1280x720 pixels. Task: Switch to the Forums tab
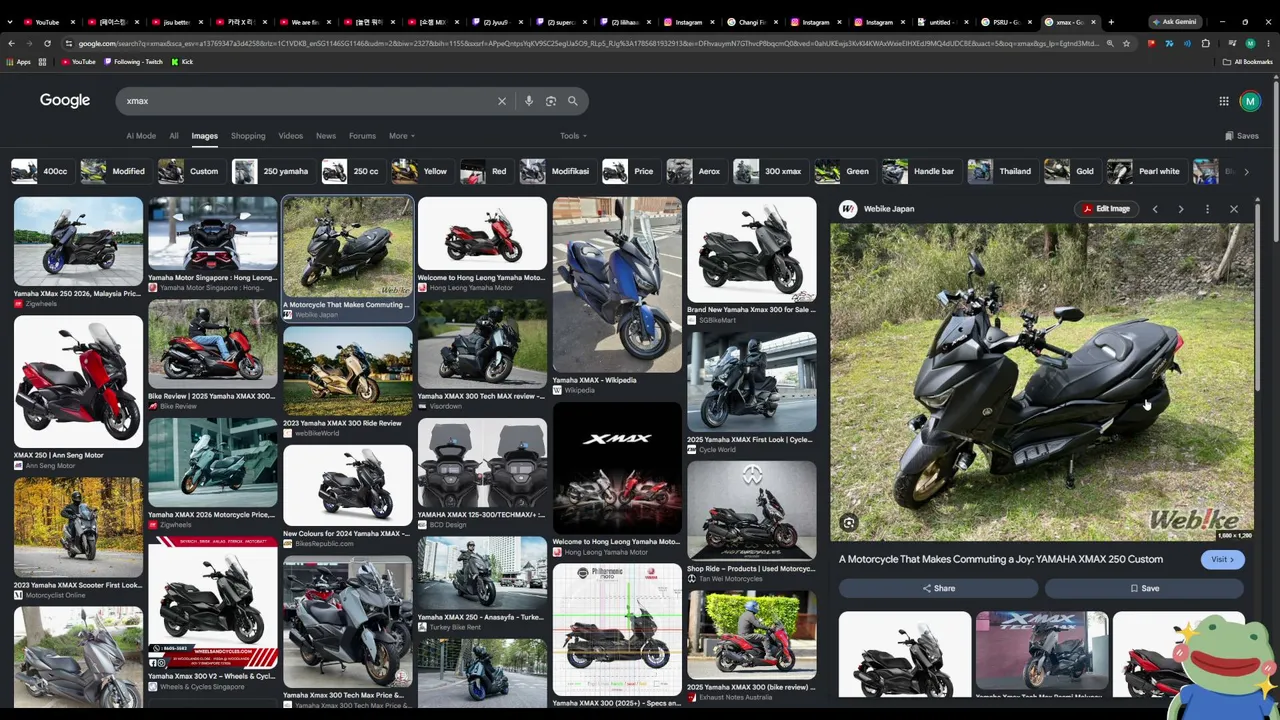[362, 136]
